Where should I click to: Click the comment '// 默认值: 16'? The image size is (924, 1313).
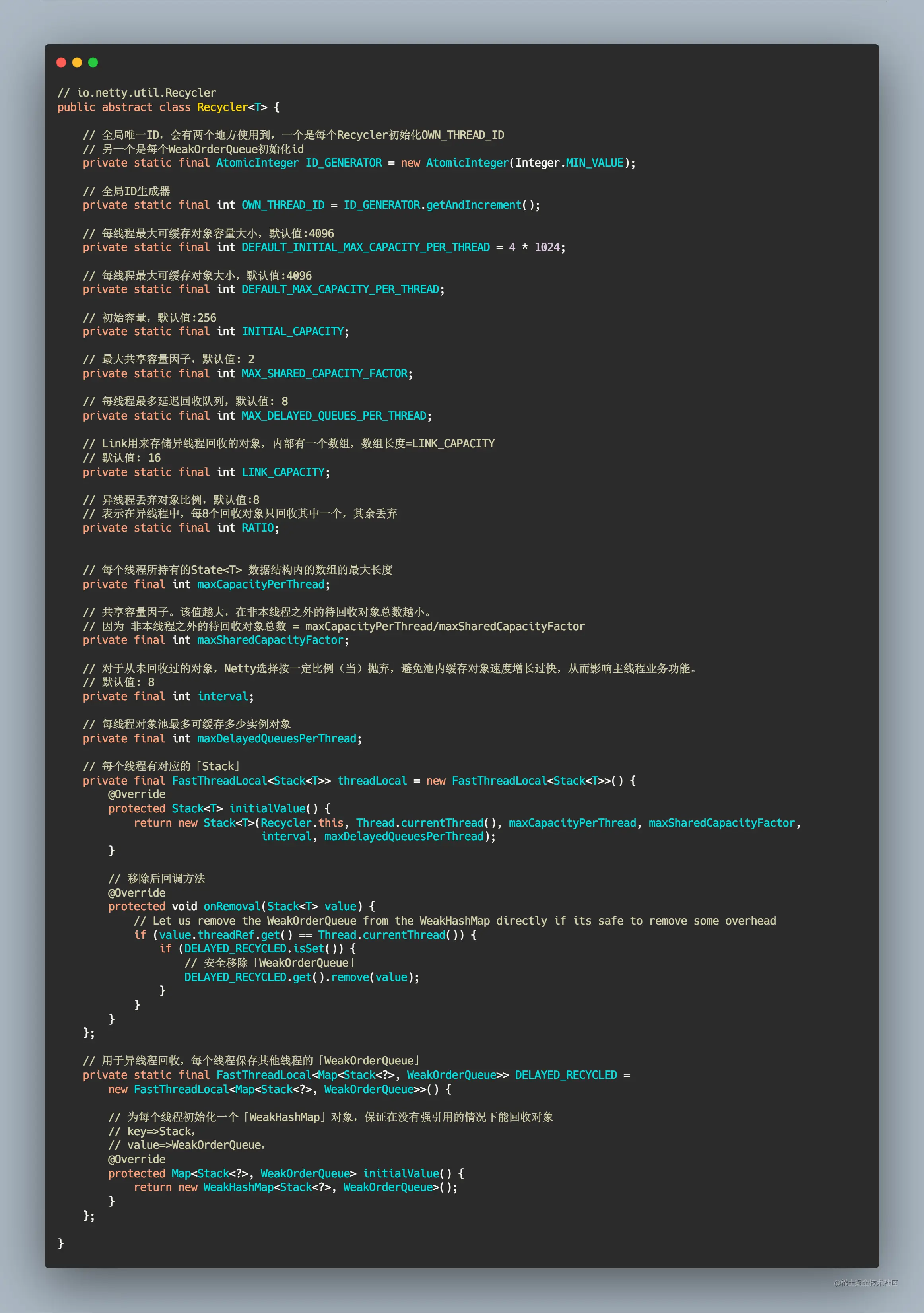point(122,458)
